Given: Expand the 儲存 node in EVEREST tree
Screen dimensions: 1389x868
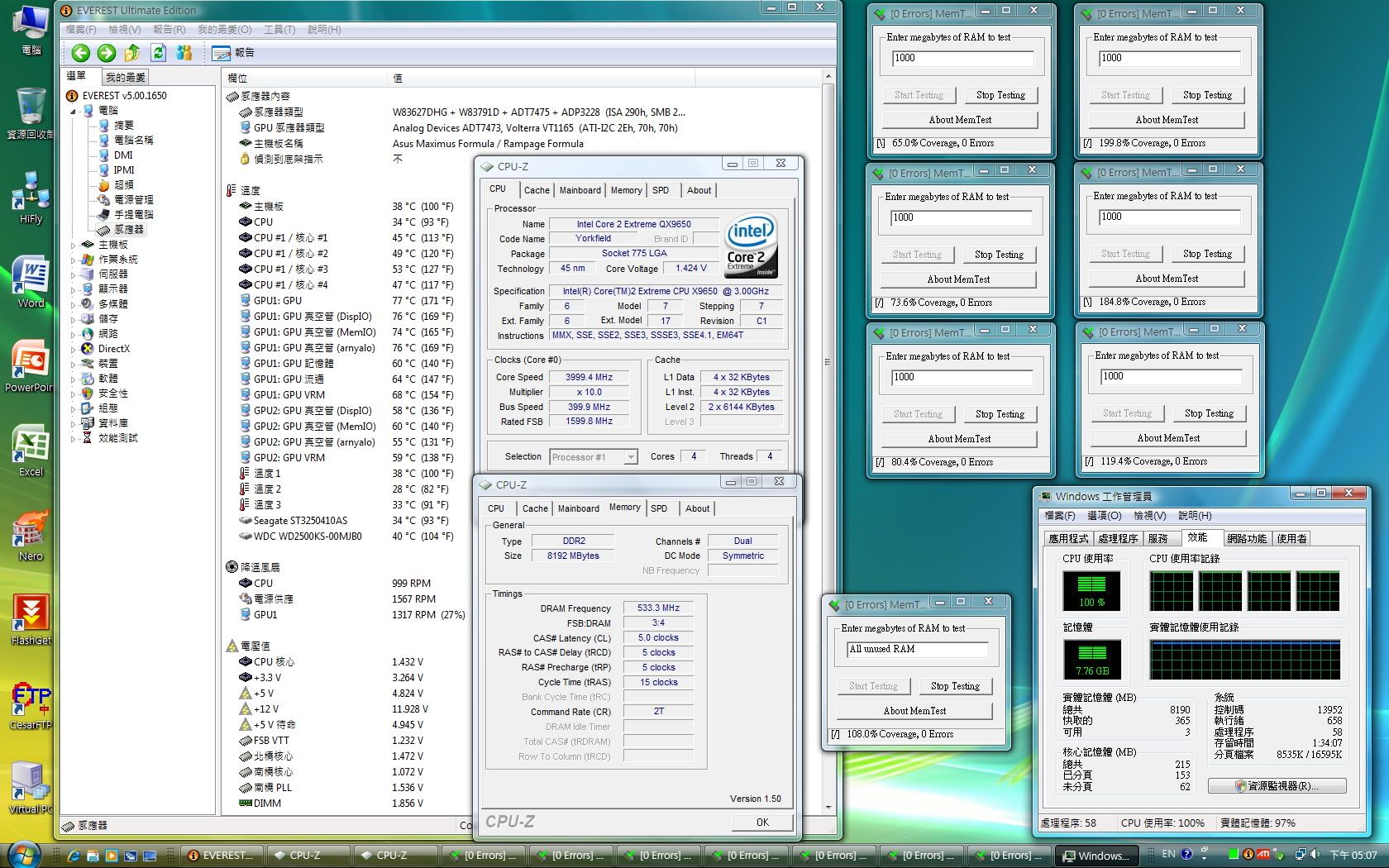Looking at the screenshot, I should coord(74,319).
